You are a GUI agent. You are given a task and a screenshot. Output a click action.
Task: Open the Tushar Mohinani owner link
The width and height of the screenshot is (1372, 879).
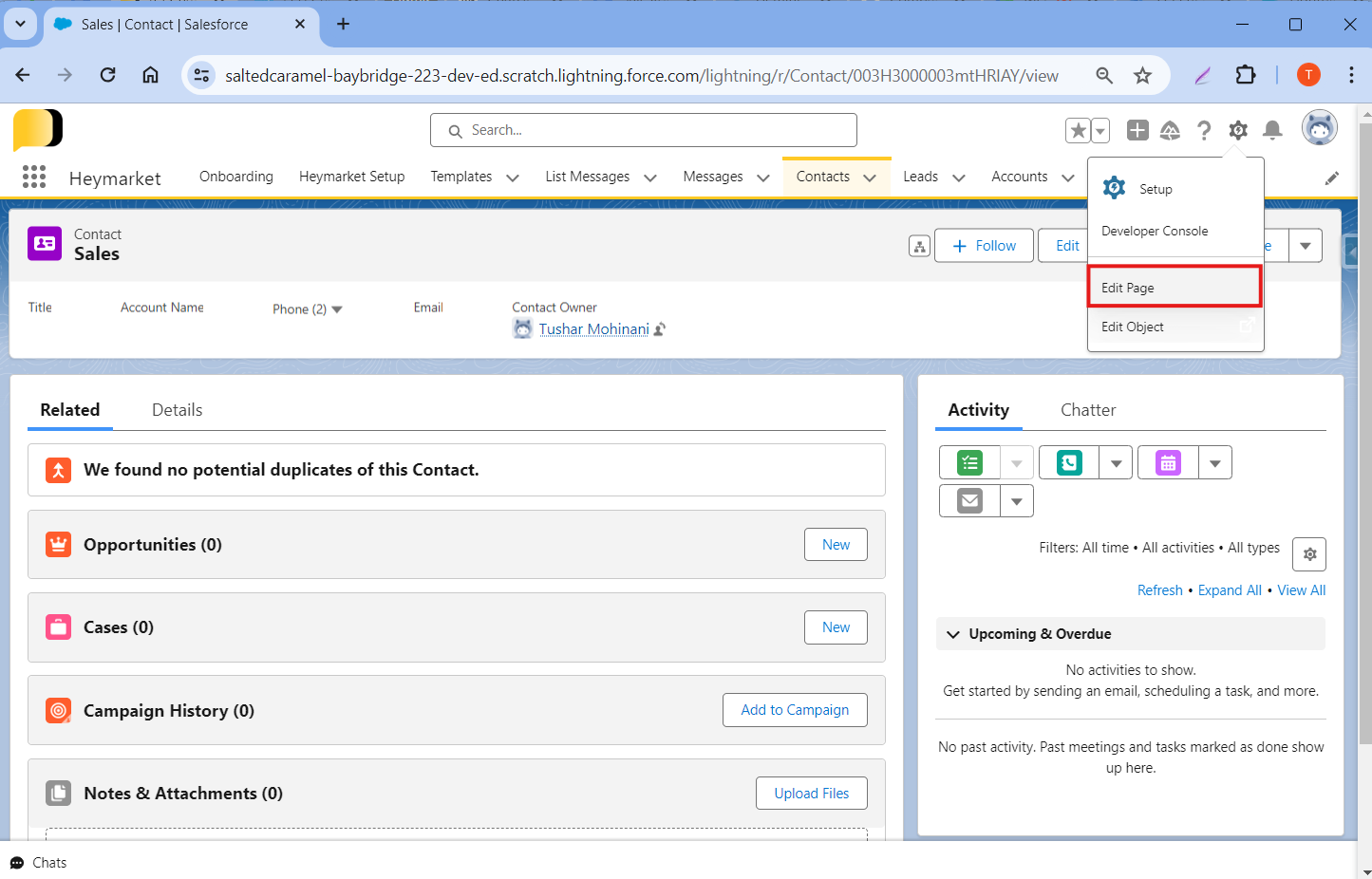pos(594,329)
